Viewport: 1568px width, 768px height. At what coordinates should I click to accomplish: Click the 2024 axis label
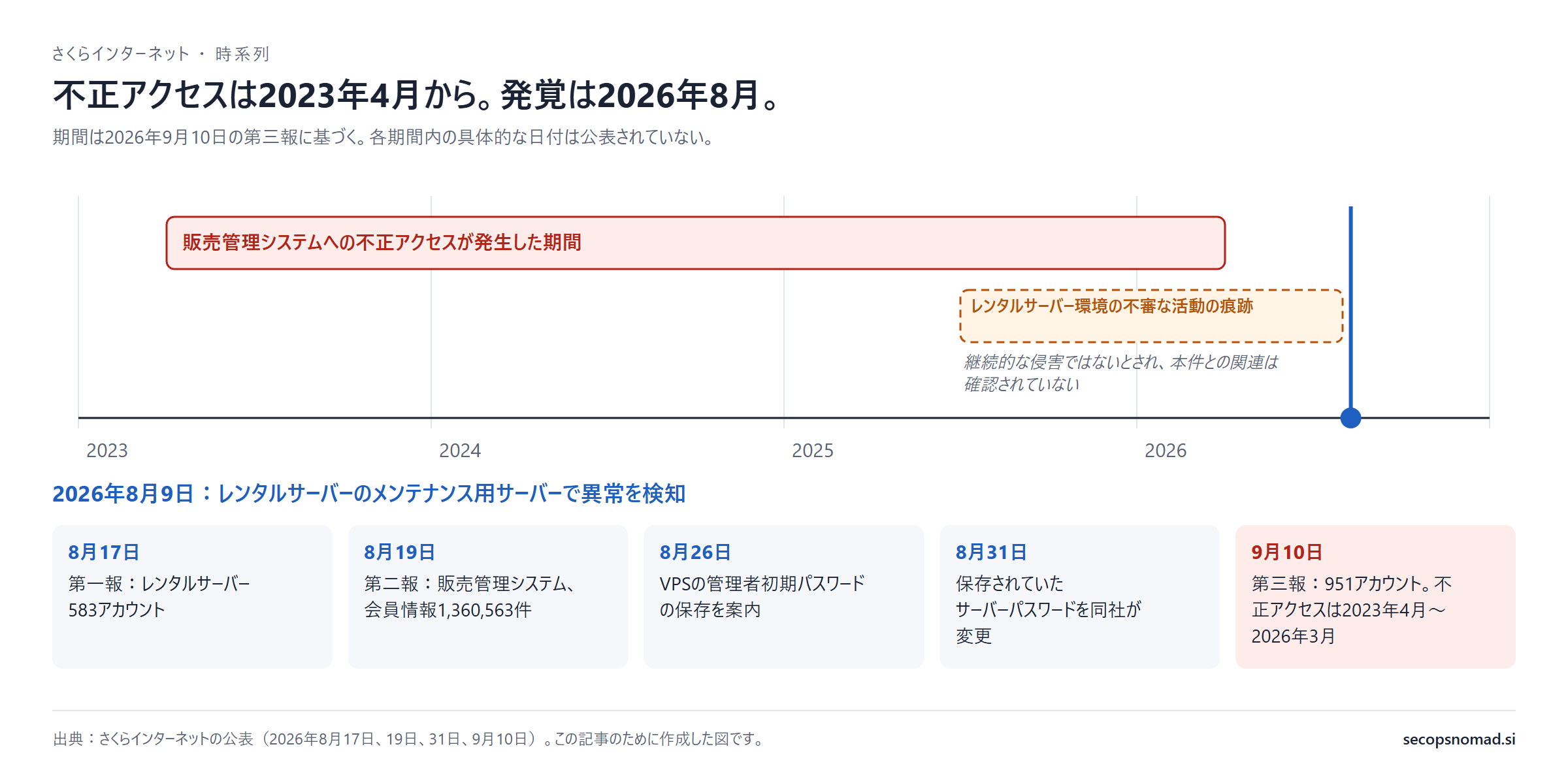click(x=460, y=451)
